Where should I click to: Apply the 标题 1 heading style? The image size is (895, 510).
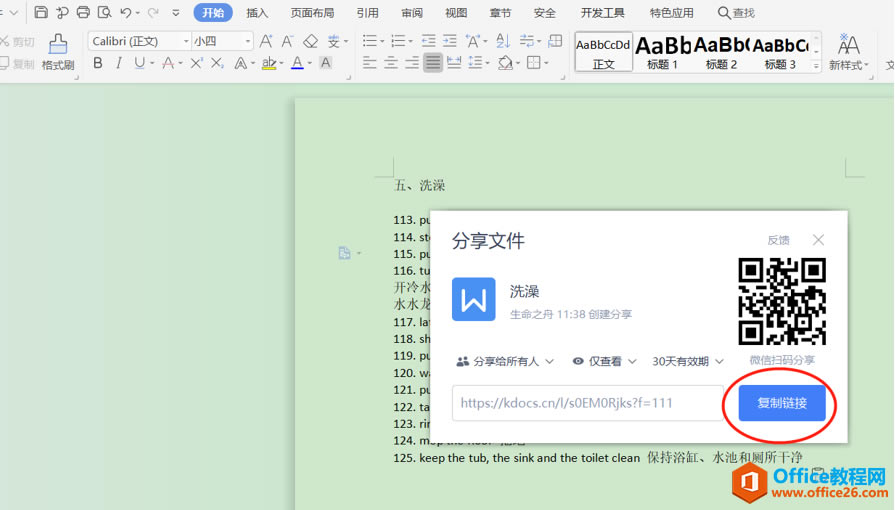(662, 52)
